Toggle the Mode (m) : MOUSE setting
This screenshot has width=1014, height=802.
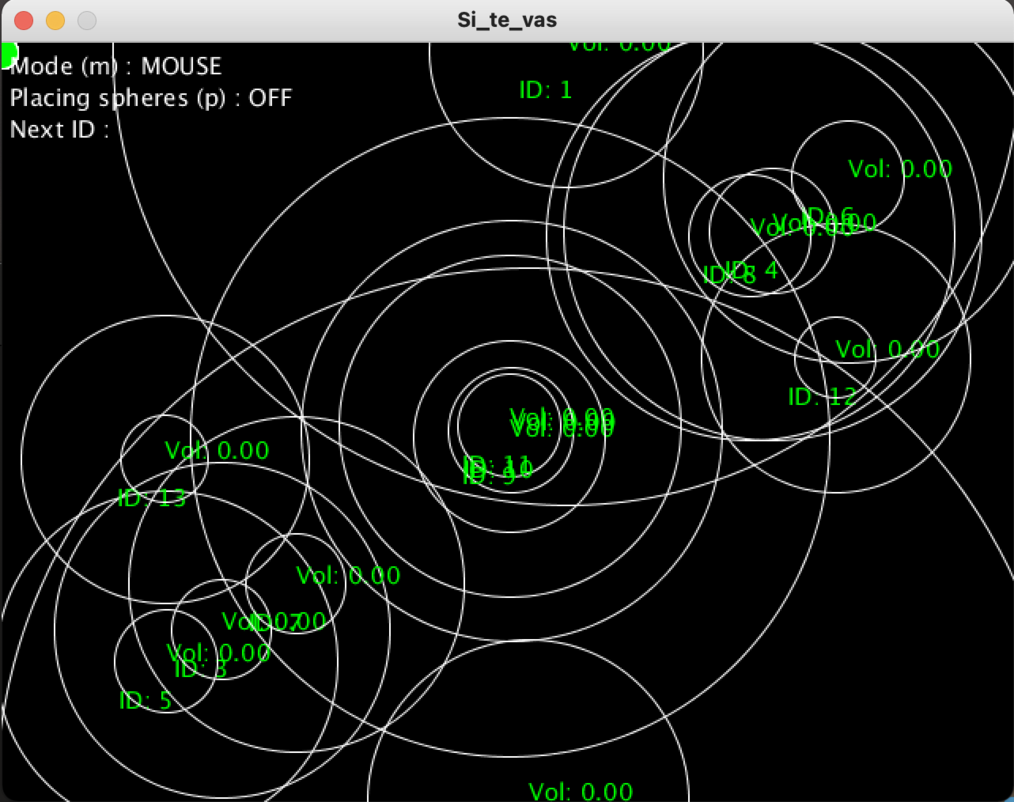115,67
